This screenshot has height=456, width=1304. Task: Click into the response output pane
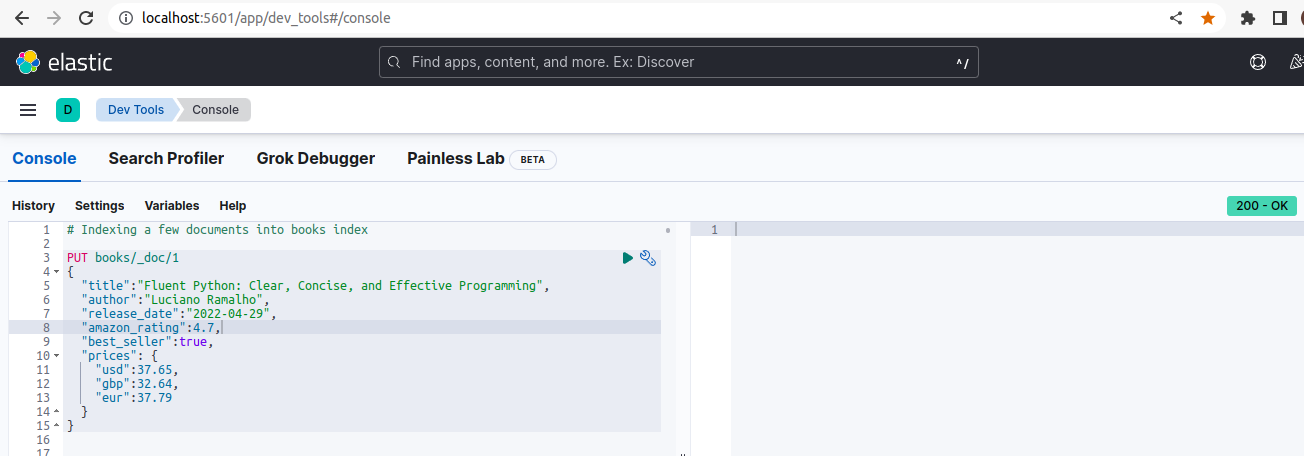point(1018,338)
